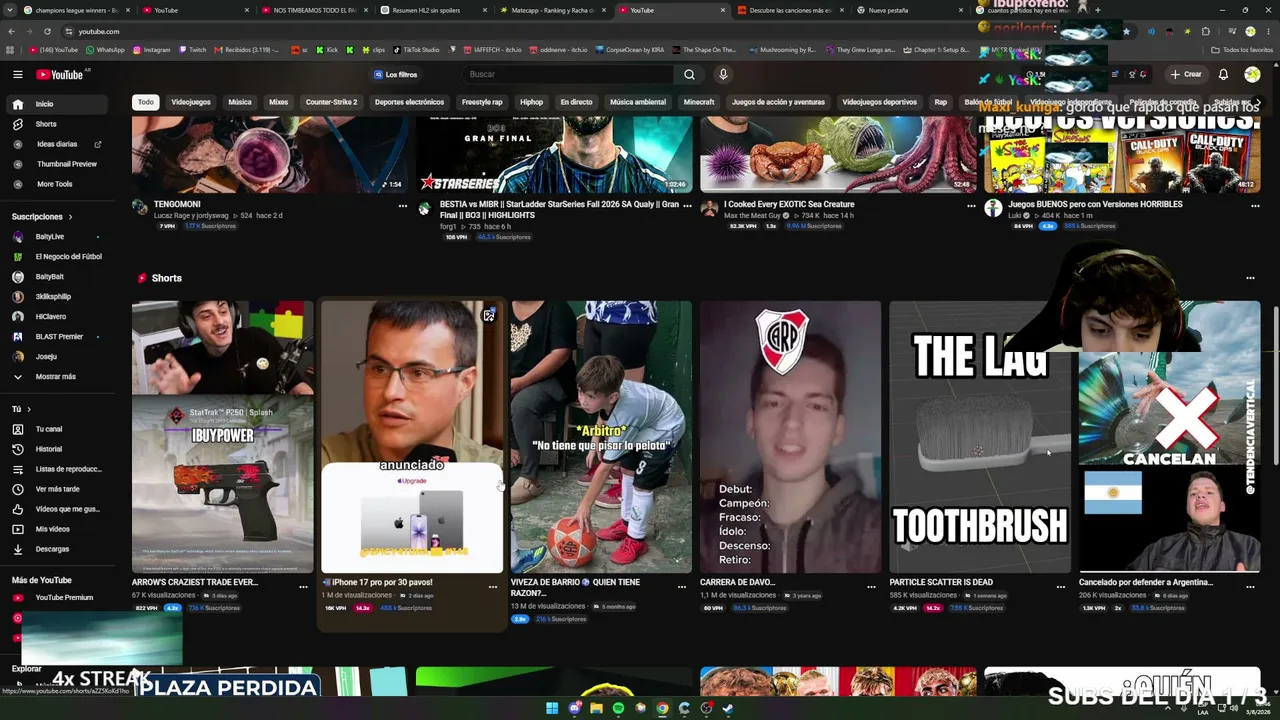This screenshot has height=720, width=1280.
Task: Open the Chrome tab search dropdown
Action: coord(10,10)
